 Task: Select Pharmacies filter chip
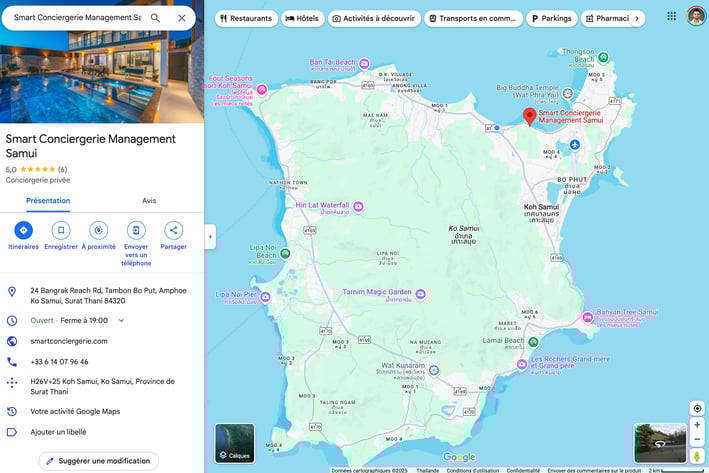pyautogui.click(x=607, y=19)
